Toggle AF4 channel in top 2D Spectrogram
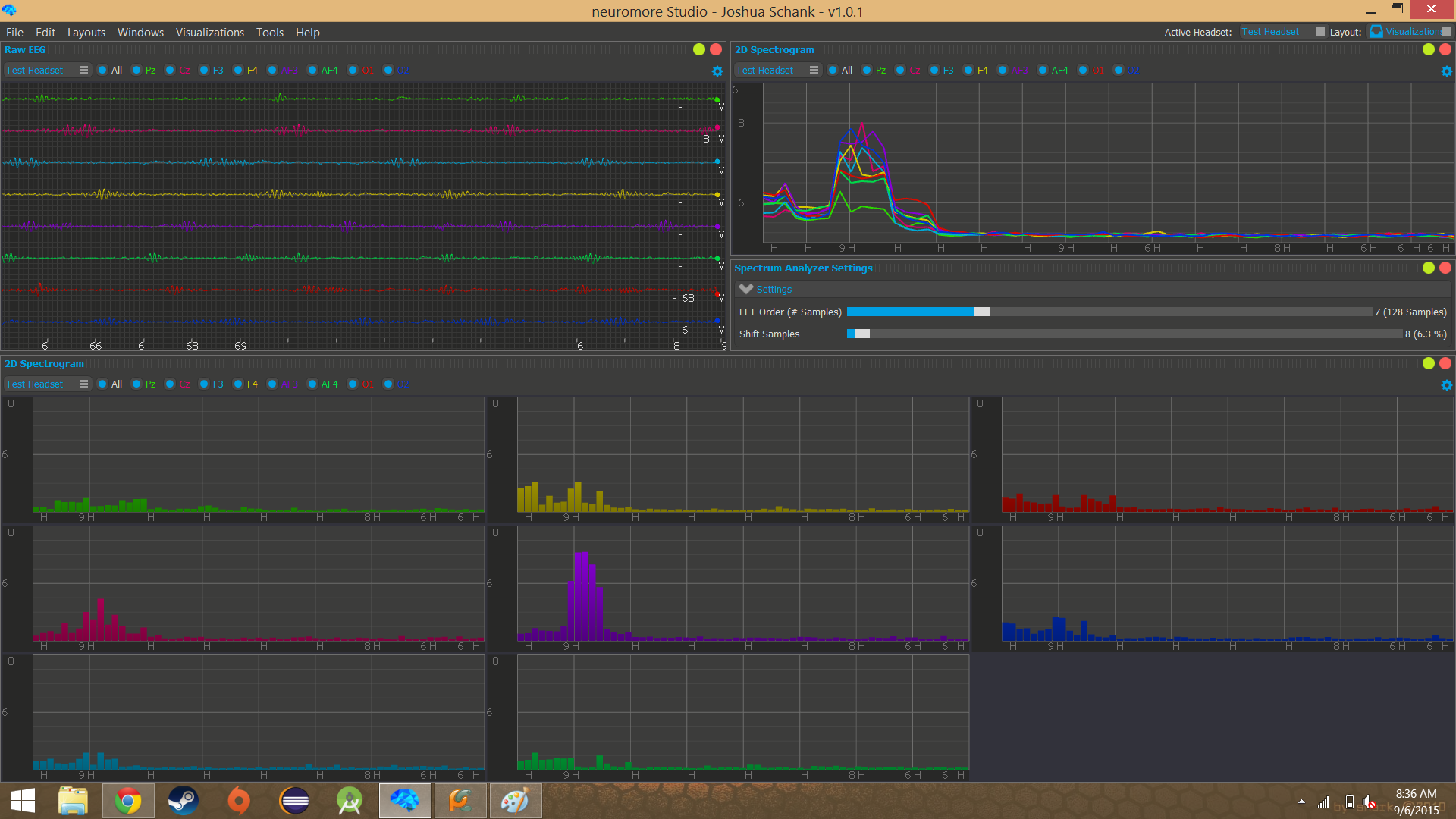The width and height of the screenshot is (1456, 819). (1043, 71)
